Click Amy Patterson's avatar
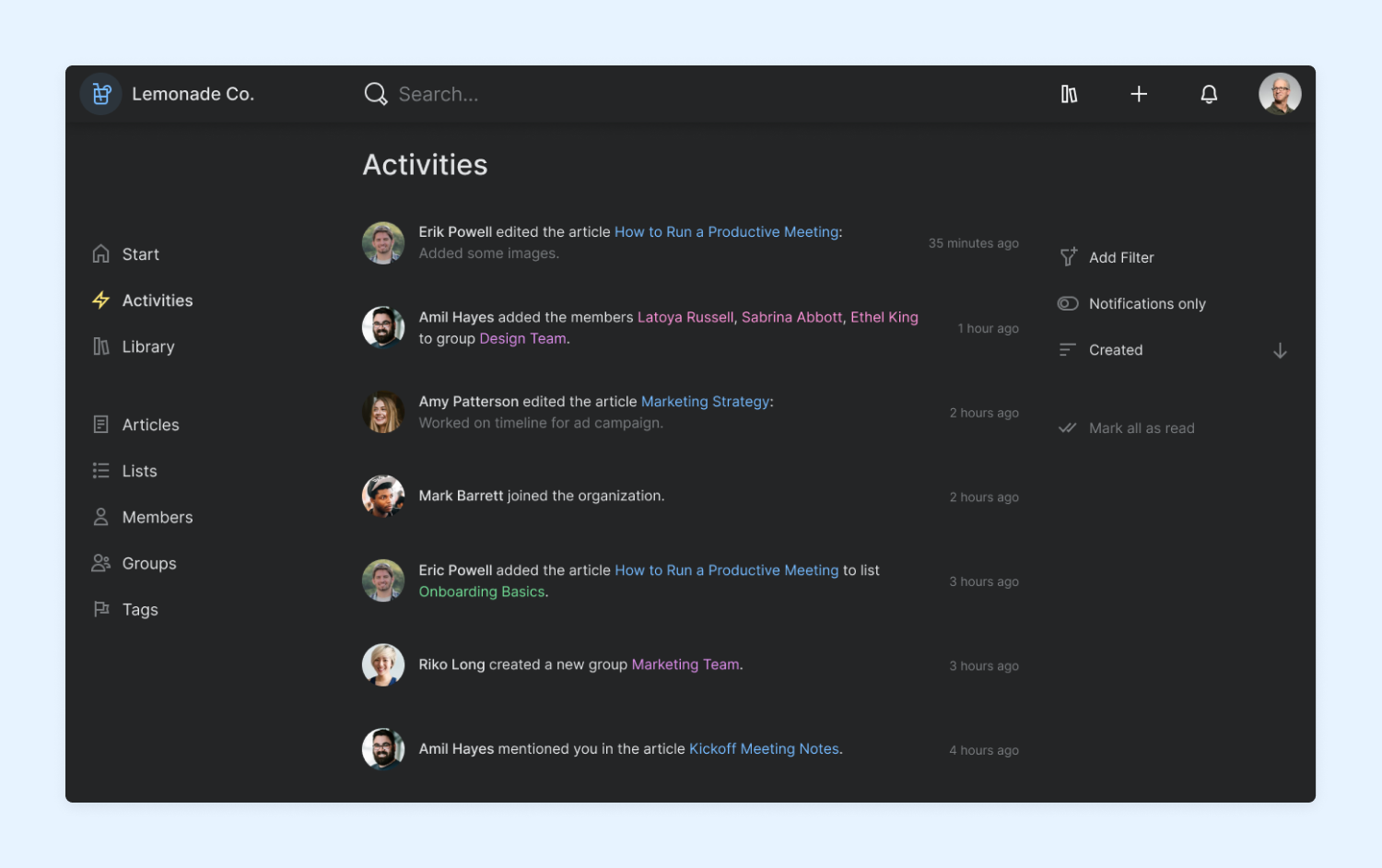This screenshot has width=1382, height=868. [383, 412]
